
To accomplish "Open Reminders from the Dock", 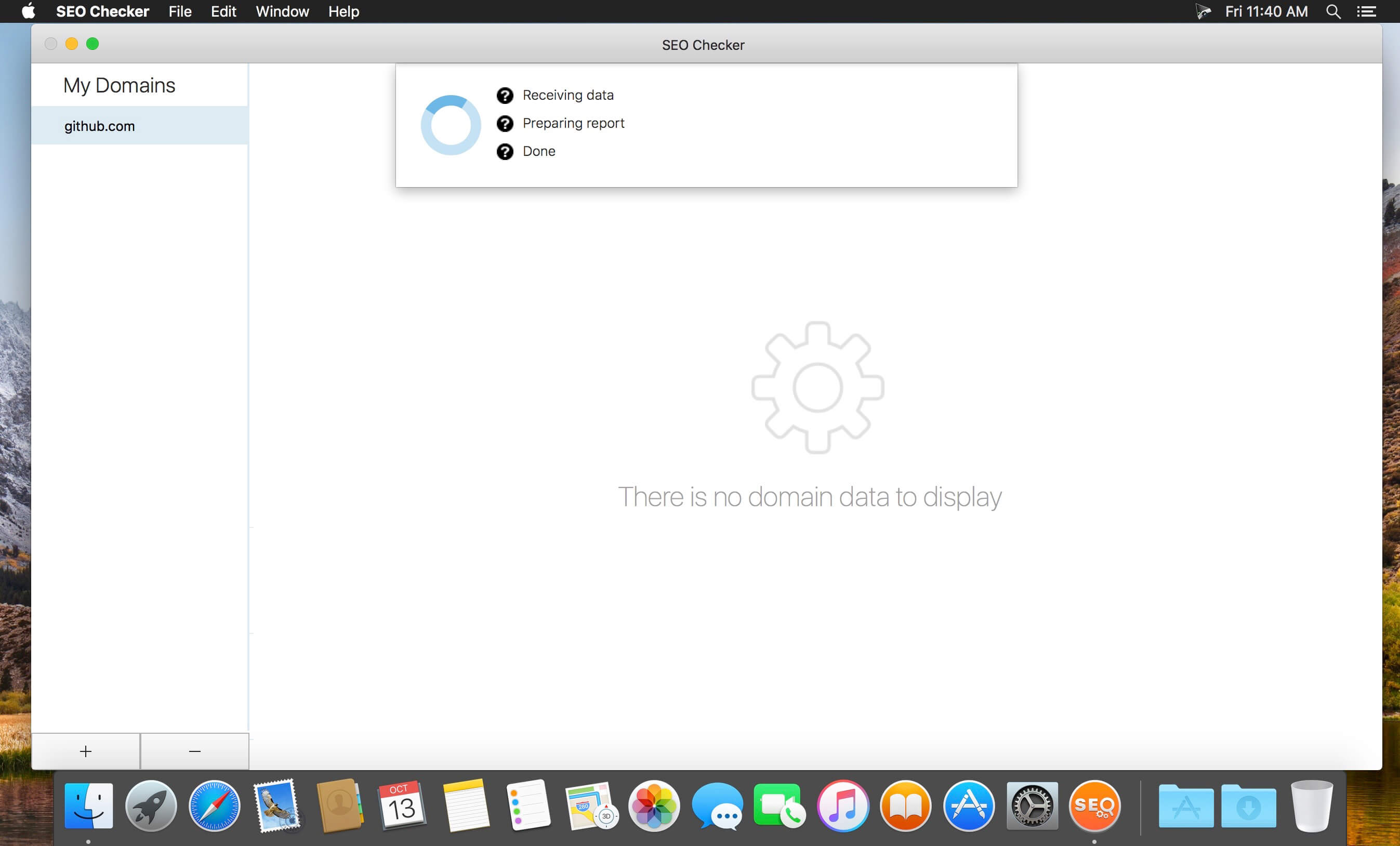I will tap(529, 805).
